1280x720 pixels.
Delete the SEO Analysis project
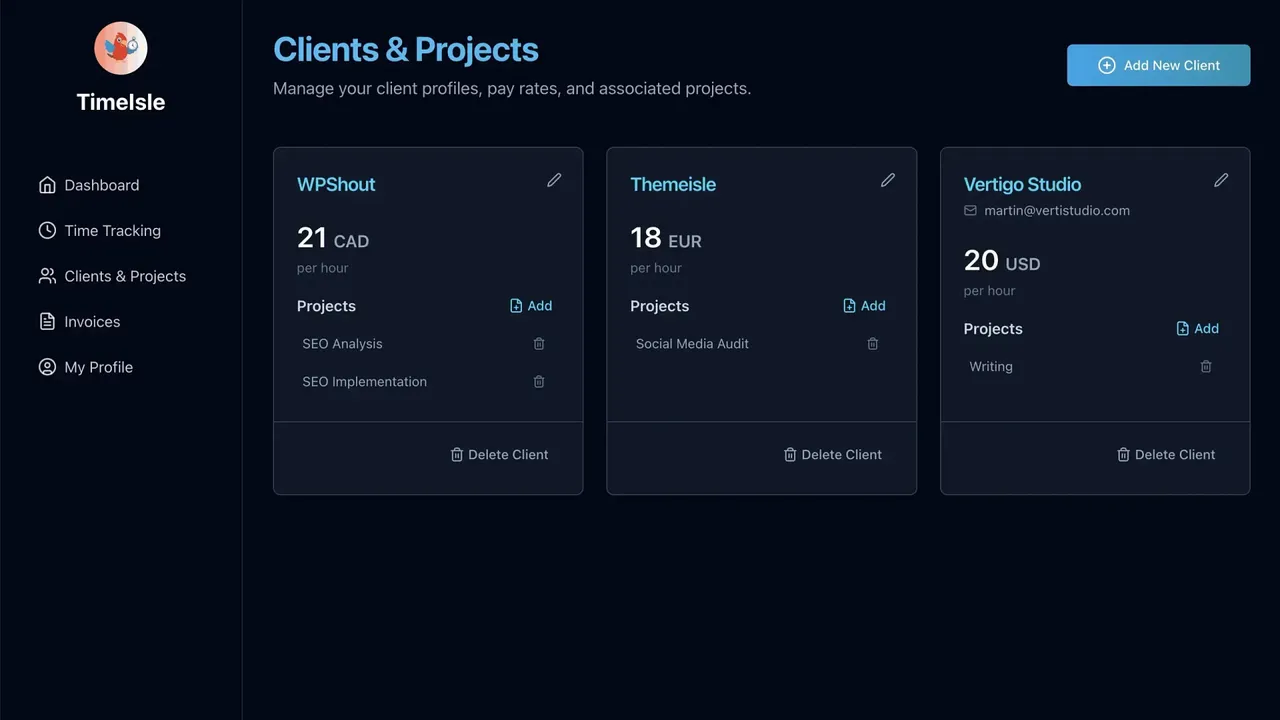[539, 343]
